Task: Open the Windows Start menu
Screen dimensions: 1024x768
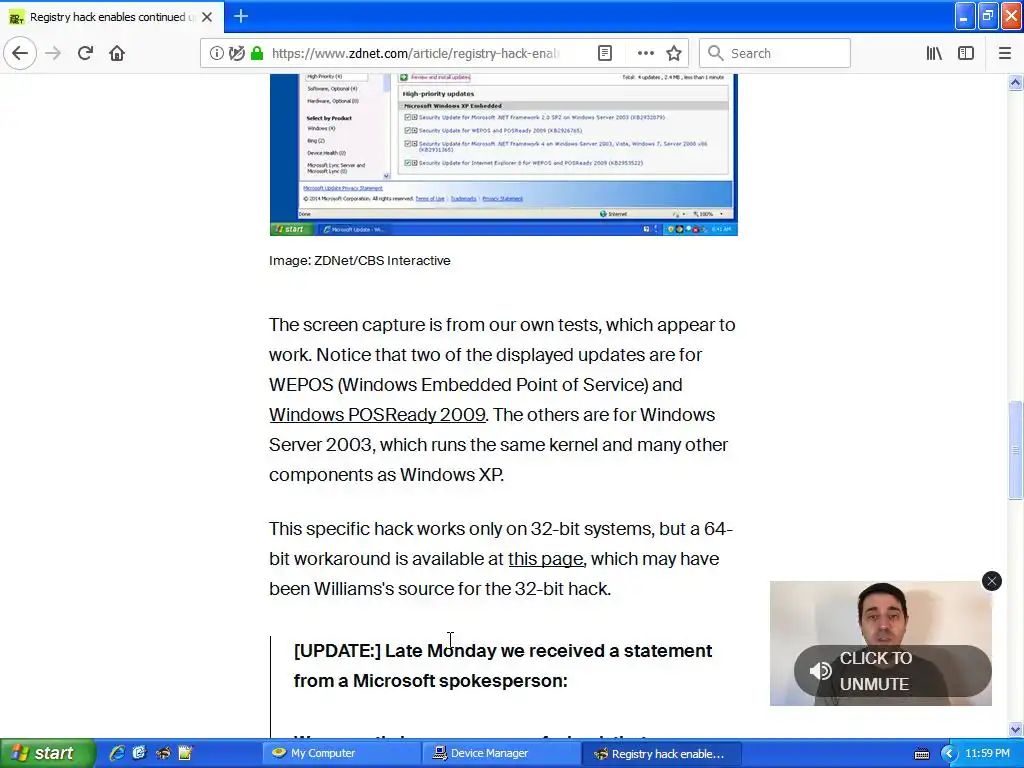Action: (47, 754)
